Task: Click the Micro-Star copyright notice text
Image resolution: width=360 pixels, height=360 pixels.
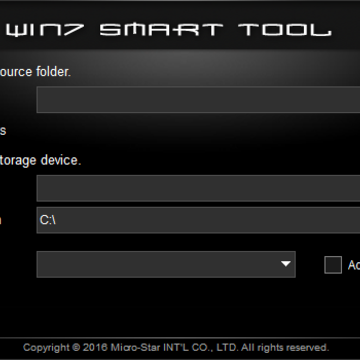Action: pyautogui.click(x=176, y=348)
